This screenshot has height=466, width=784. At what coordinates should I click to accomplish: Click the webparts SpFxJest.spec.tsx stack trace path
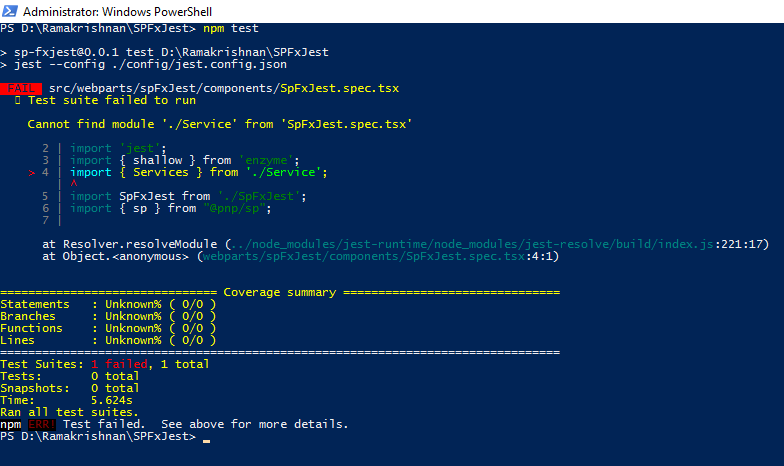point(364,256)
